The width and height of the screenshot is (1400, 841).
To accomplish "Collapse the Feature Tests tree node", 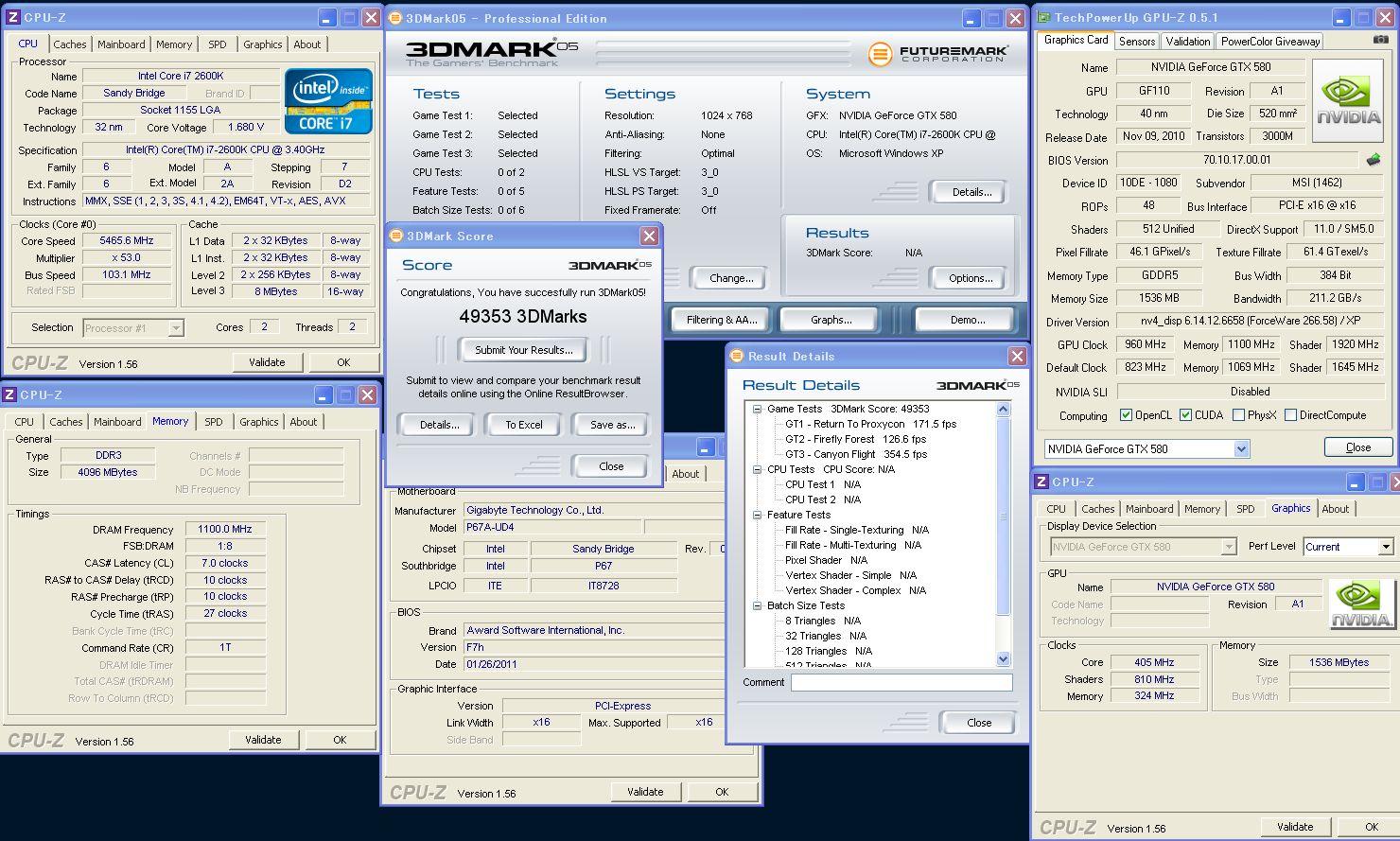I will tap(758, 515).
